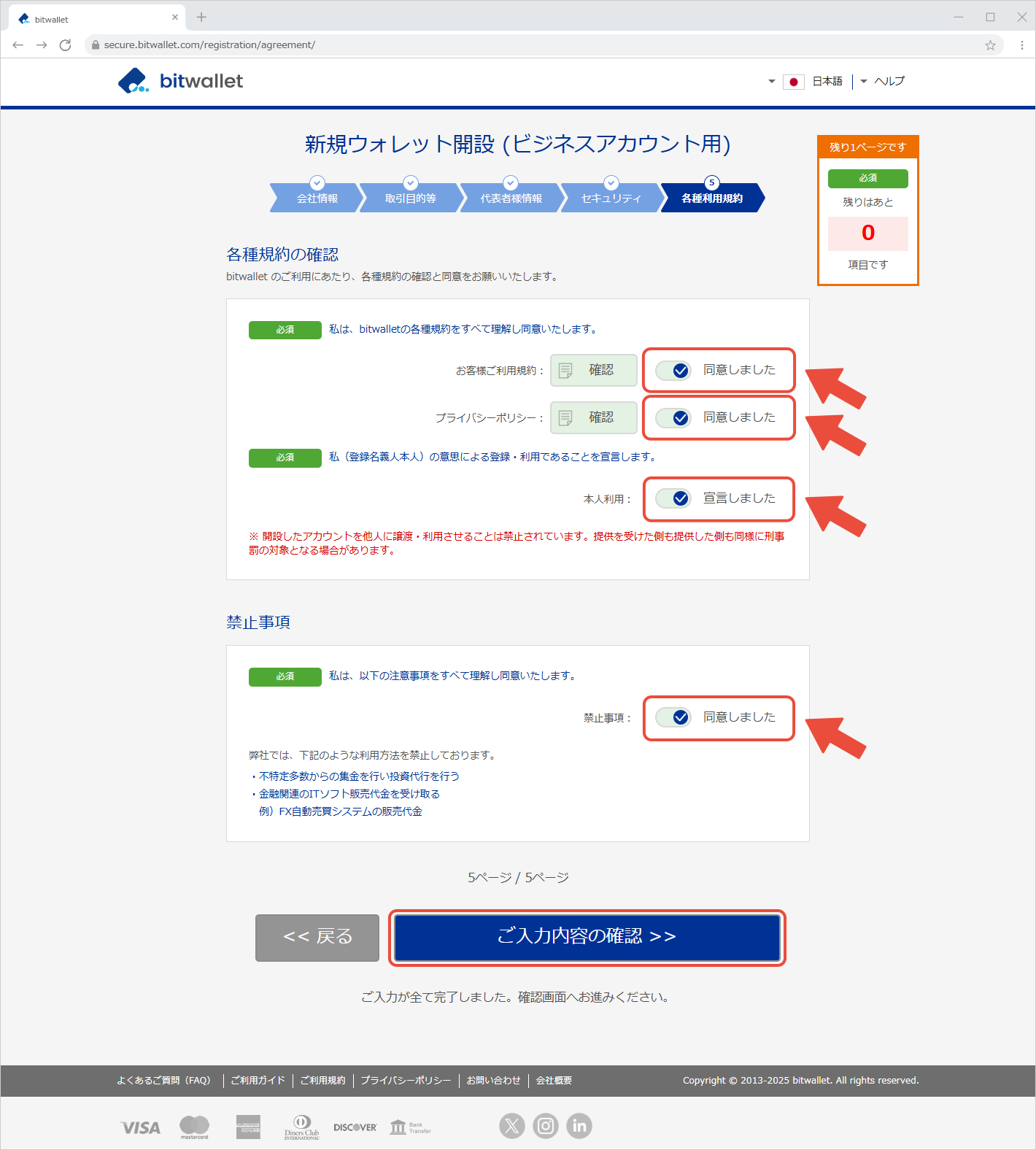
Task: Click 確認 for プライバシーポリシー
Action: tap(594, 417)
